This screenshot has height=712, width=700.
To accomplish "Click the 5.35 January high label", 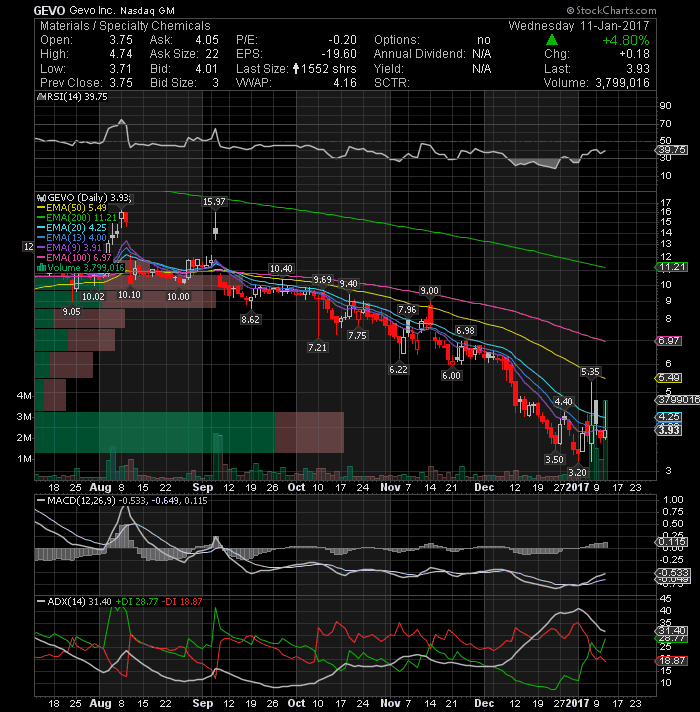I will point(590,372).
